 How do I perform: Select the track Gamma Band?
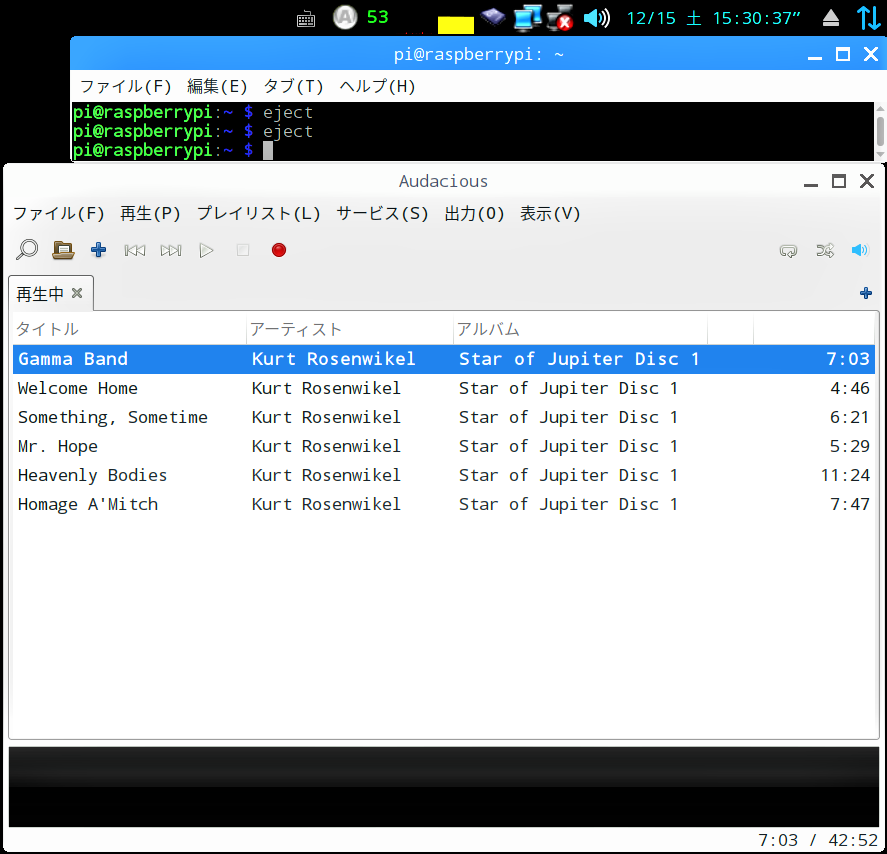pyautogui.click(x=444, y=359)
